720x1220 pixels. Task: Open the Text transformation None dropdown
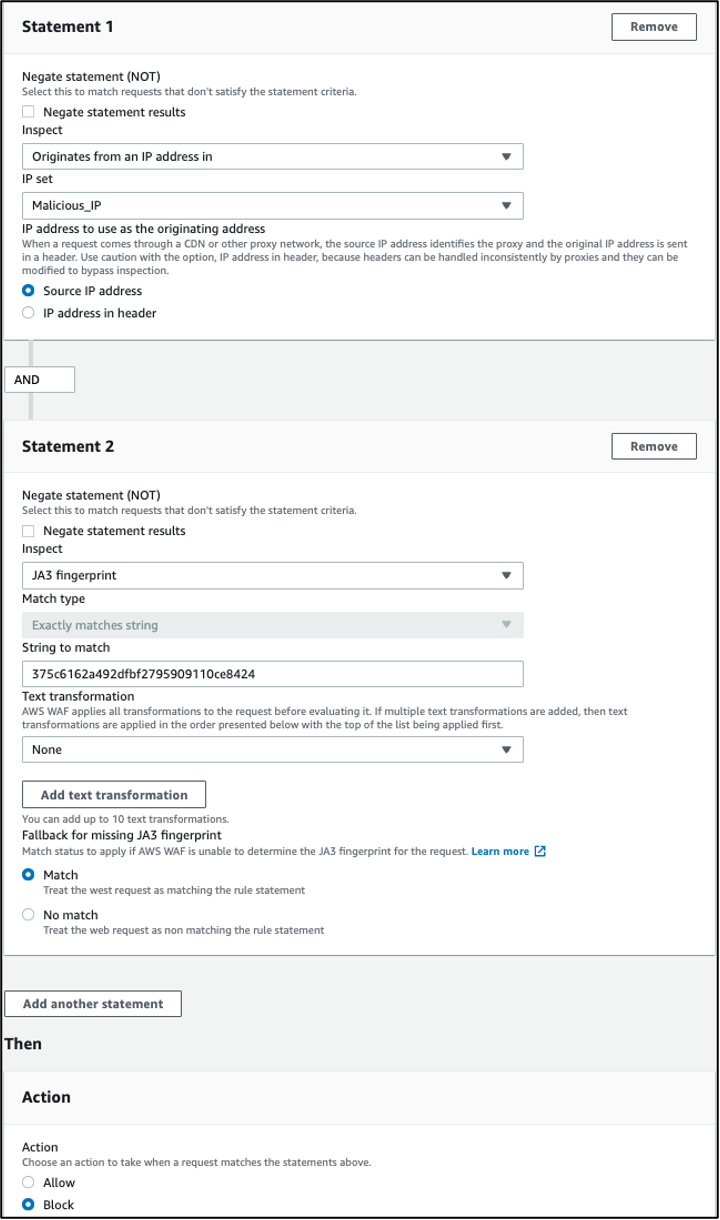click(272, 749)
